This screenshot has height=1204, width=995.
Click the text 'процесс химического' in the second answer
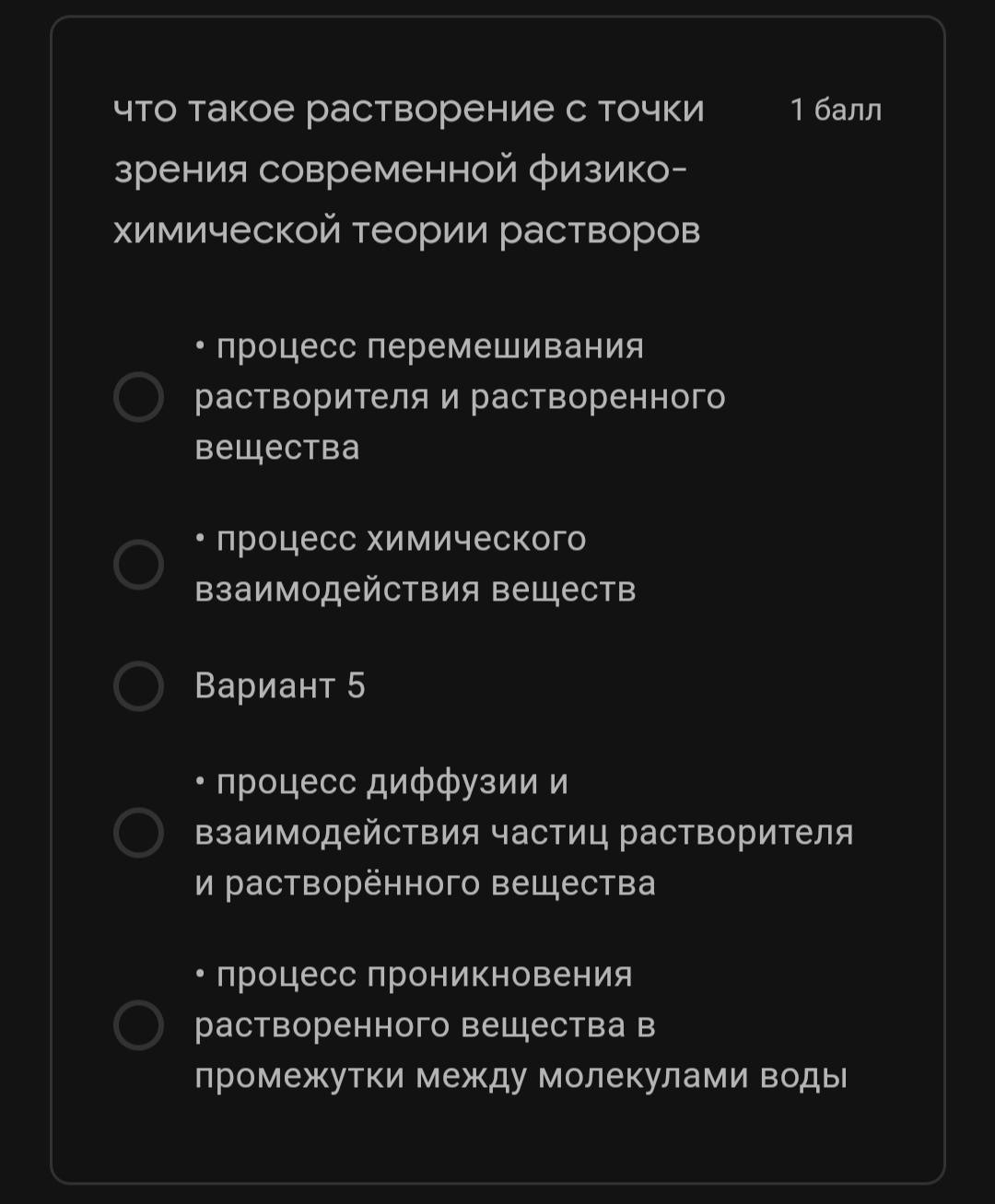(401, 539)
